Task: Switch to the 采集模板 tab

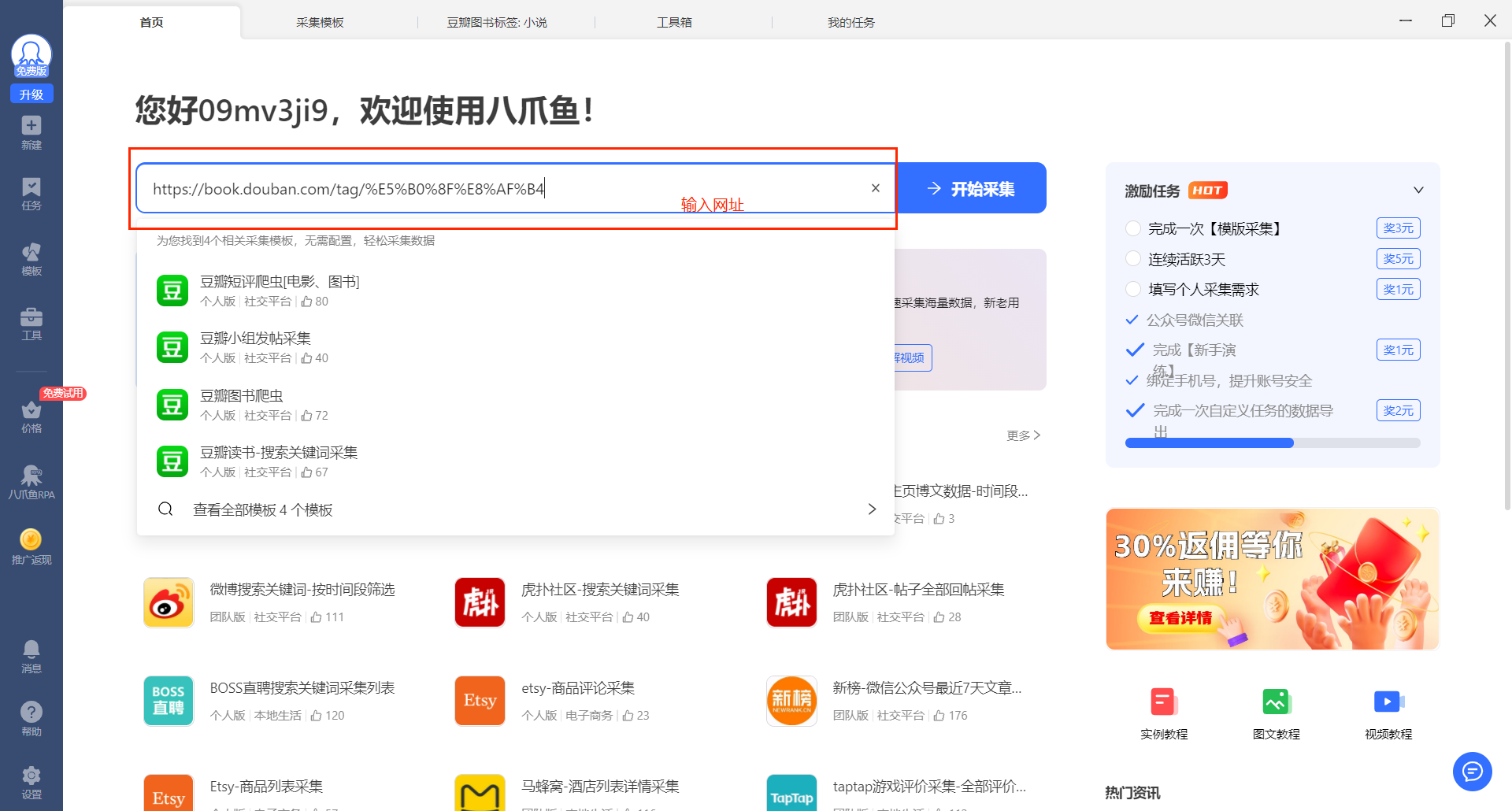Action: pos(320,22)
